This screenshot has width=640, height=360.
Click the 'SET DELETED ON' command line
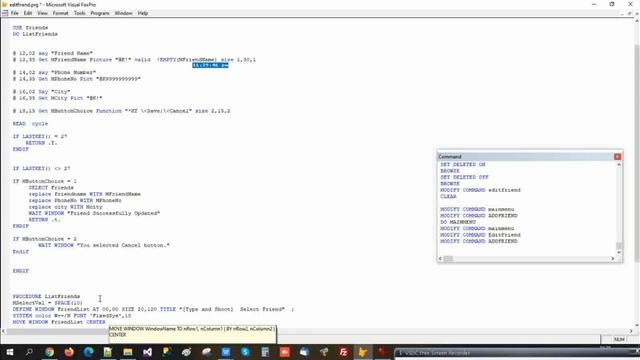point(463,164)
